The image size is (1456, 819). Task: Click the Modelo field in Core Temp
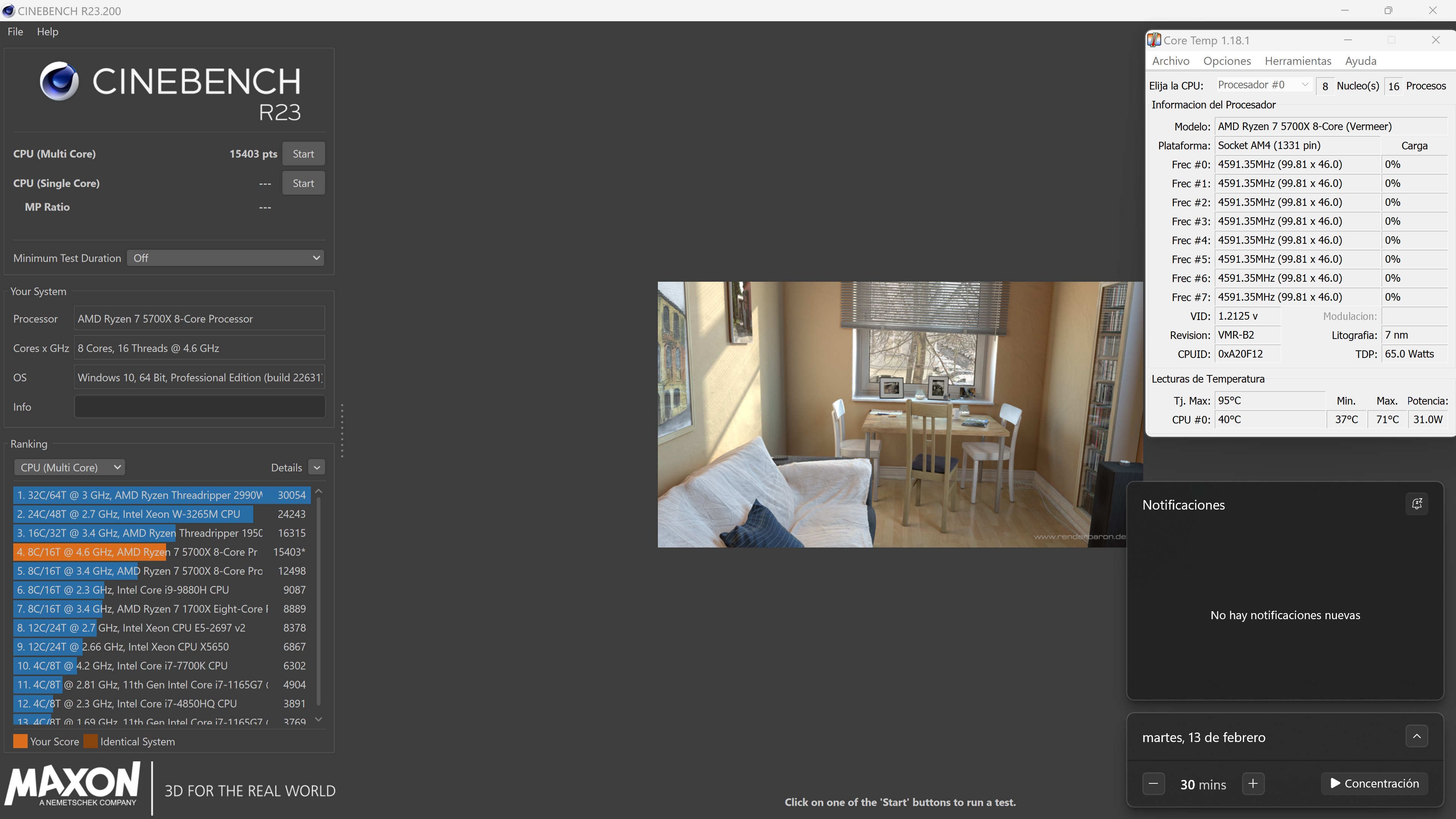click(1331, 127)
